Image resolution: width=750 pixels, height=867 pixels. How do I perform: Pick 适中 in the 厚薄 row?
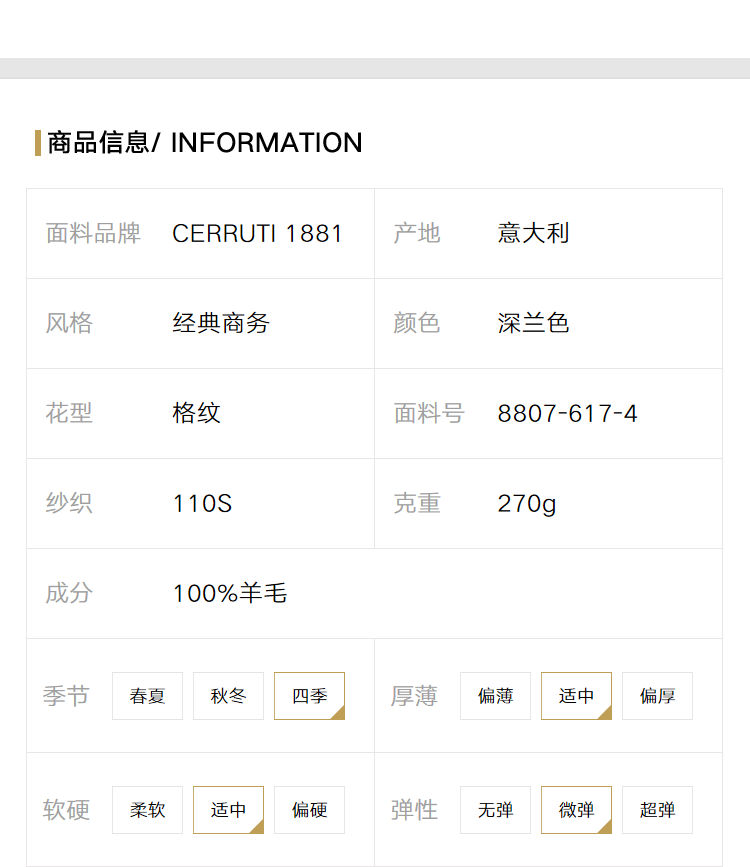576,696
